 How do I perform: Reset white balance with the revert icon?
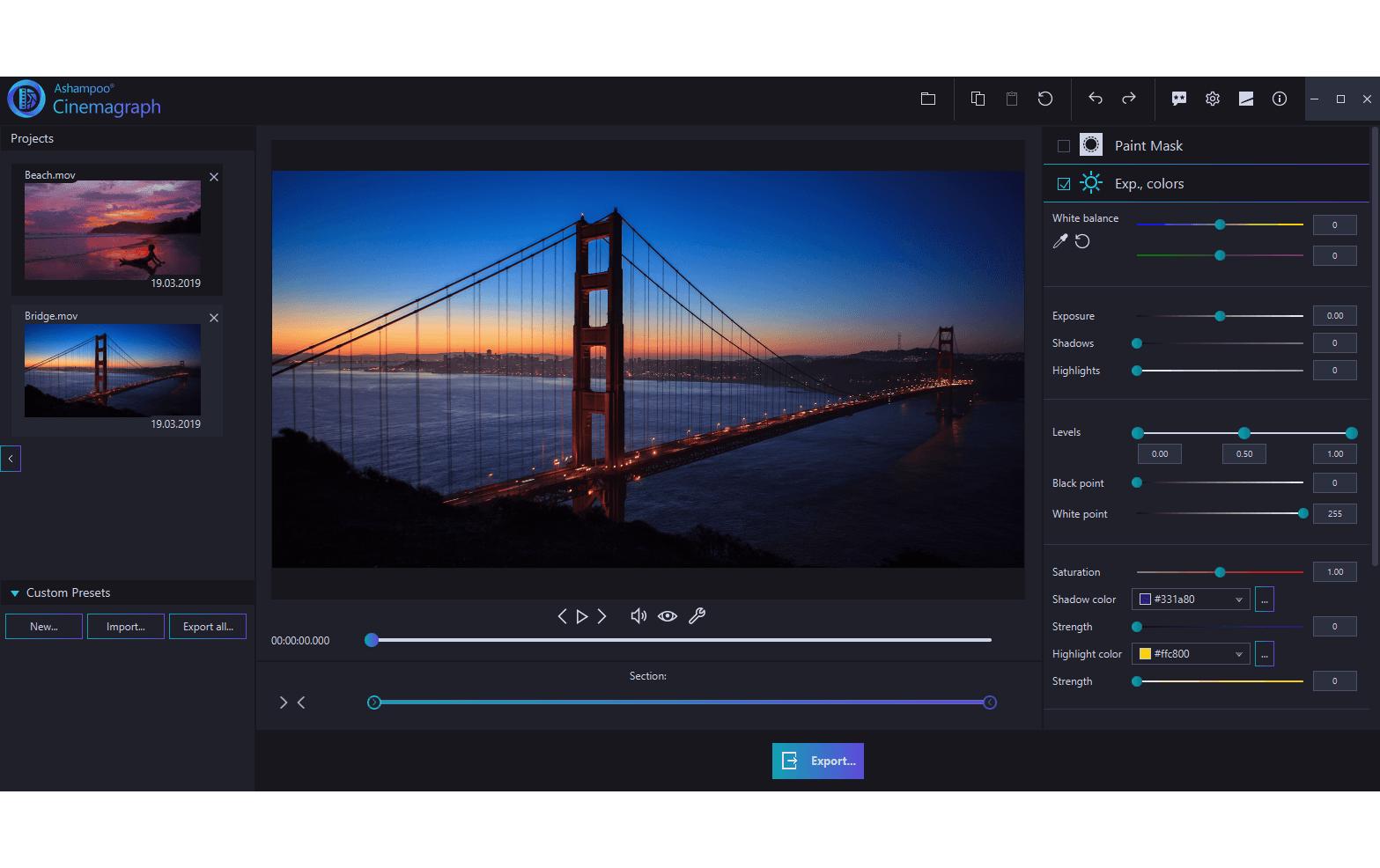1081,240
